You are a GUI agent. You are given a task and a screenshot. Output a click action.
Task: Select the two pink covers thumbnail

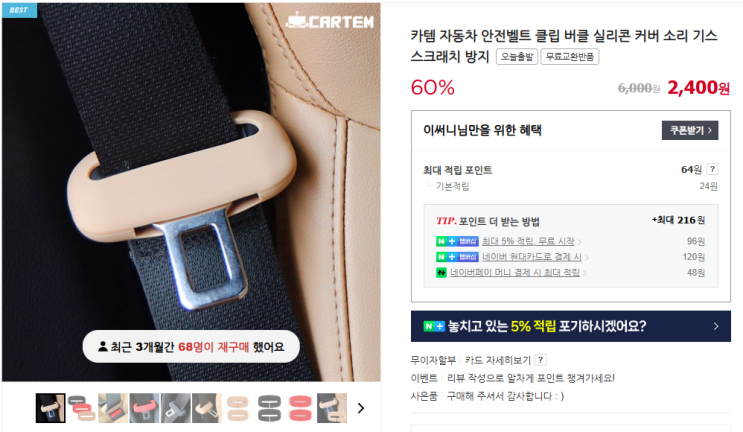300,408
